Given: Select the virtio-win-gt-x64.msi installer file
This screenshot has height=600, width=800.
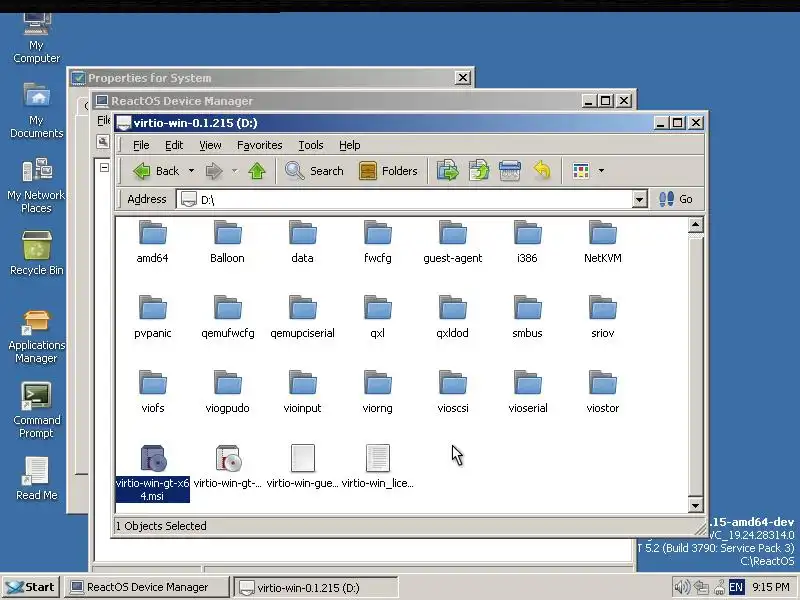Looking at the screenshot, I should (153, 472).
